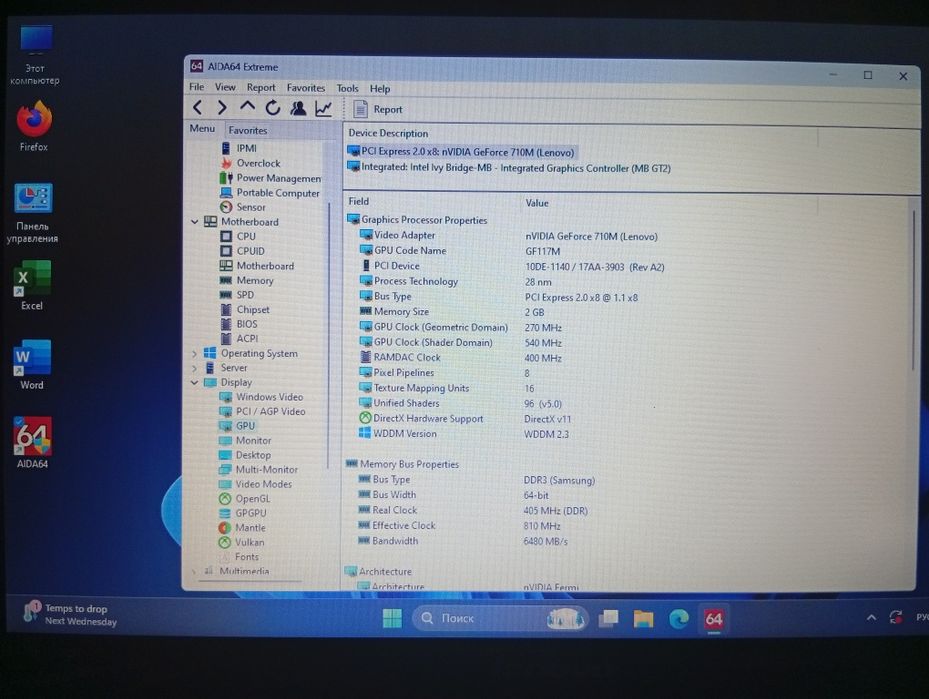Go back with the left arrow toolbar button
Image resolution: width=929 pixels, height=699 pixels.
pos(198,108)
